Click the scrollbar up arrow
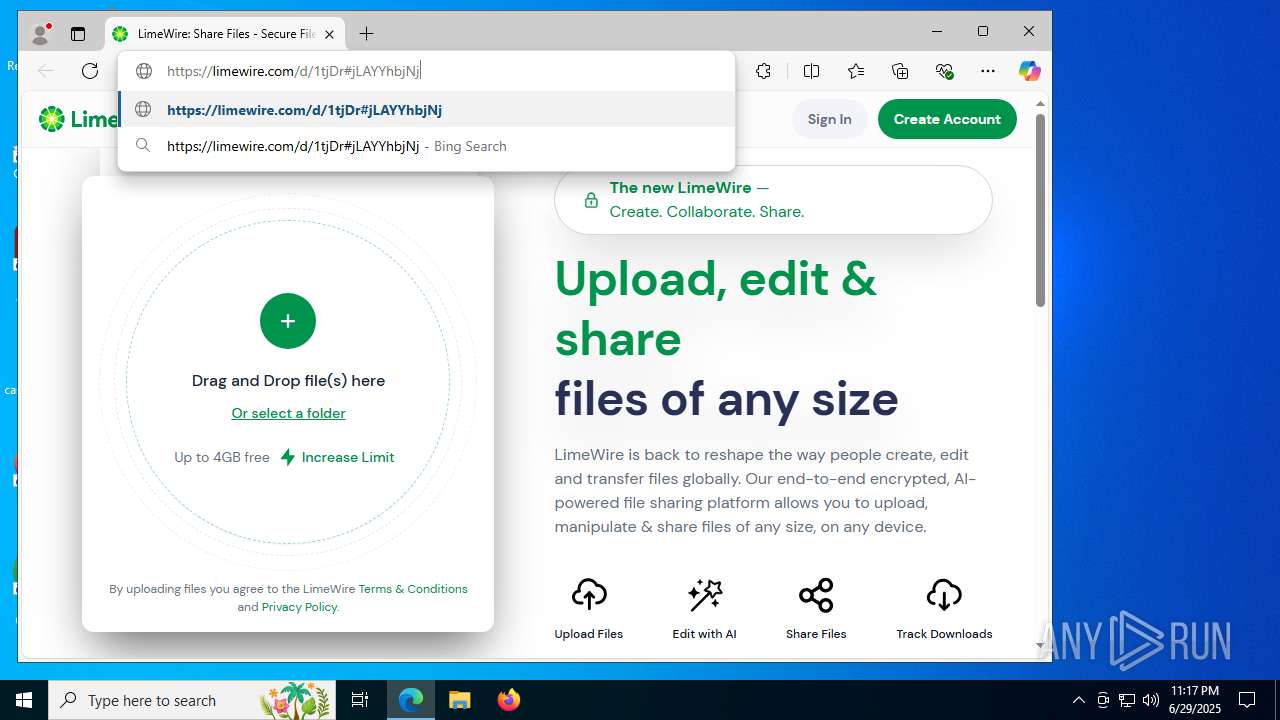Image resolution: width=1280 pixels, height=720 pixels. click(1040, 103)
